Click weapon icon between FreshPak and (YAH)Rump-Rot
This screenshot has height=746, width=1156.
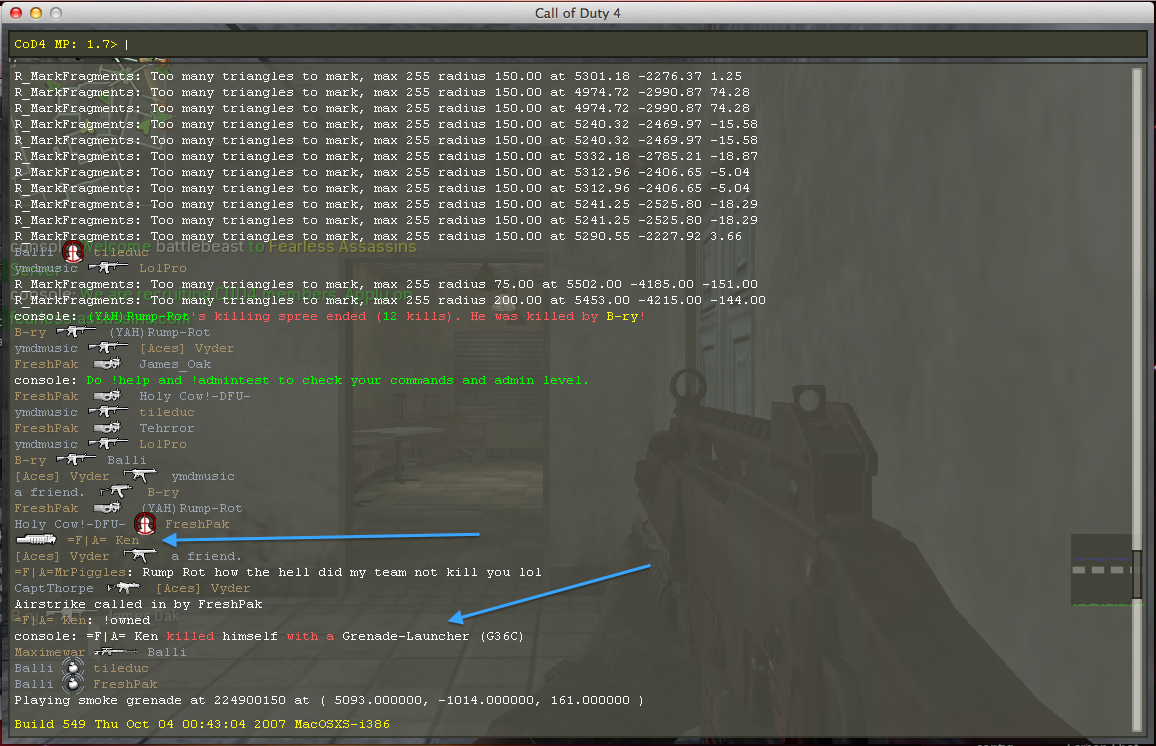tap(108, 508)
